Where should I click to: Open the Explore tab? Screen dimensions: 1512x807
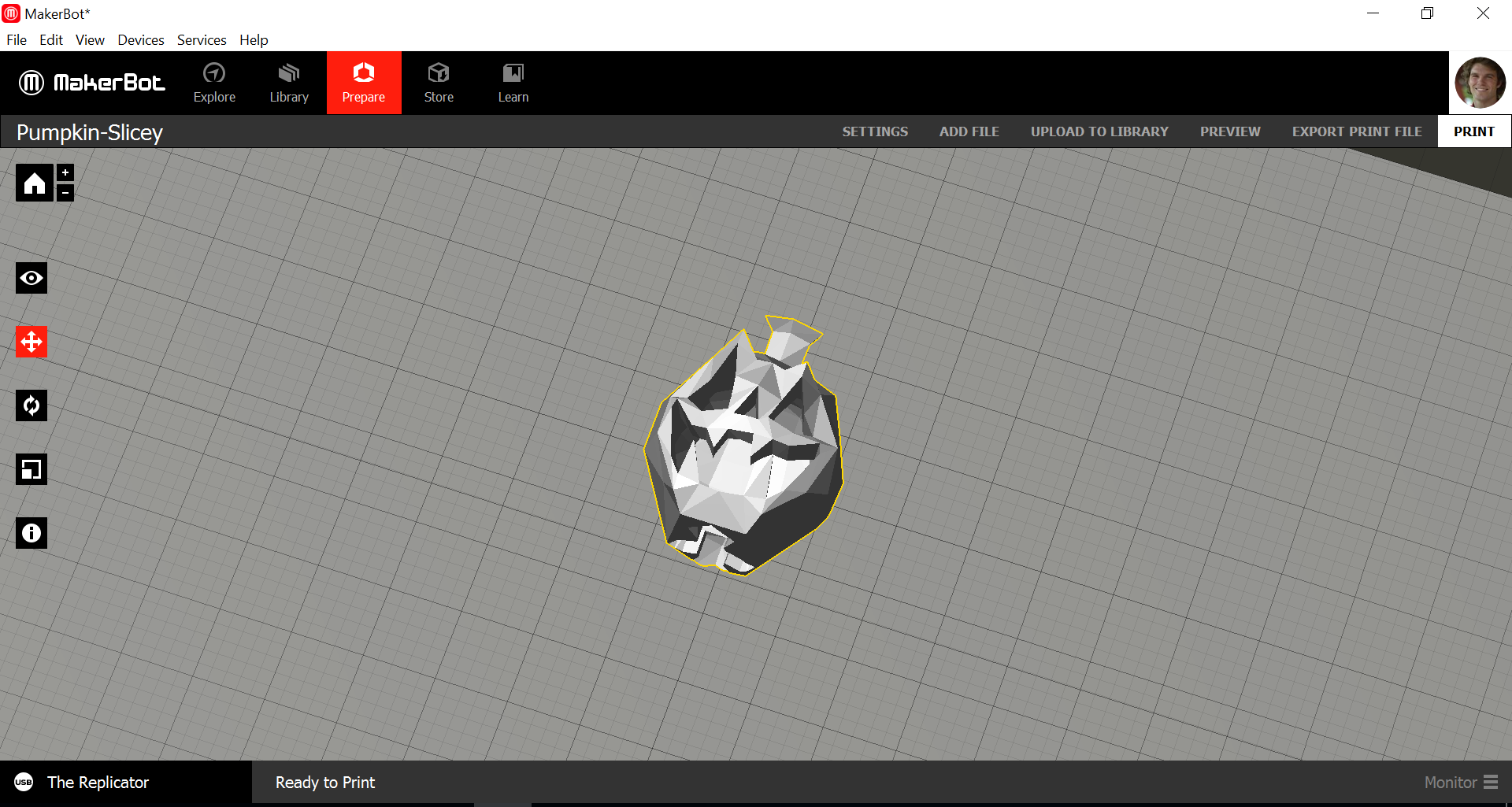click(x=214, y=83)
